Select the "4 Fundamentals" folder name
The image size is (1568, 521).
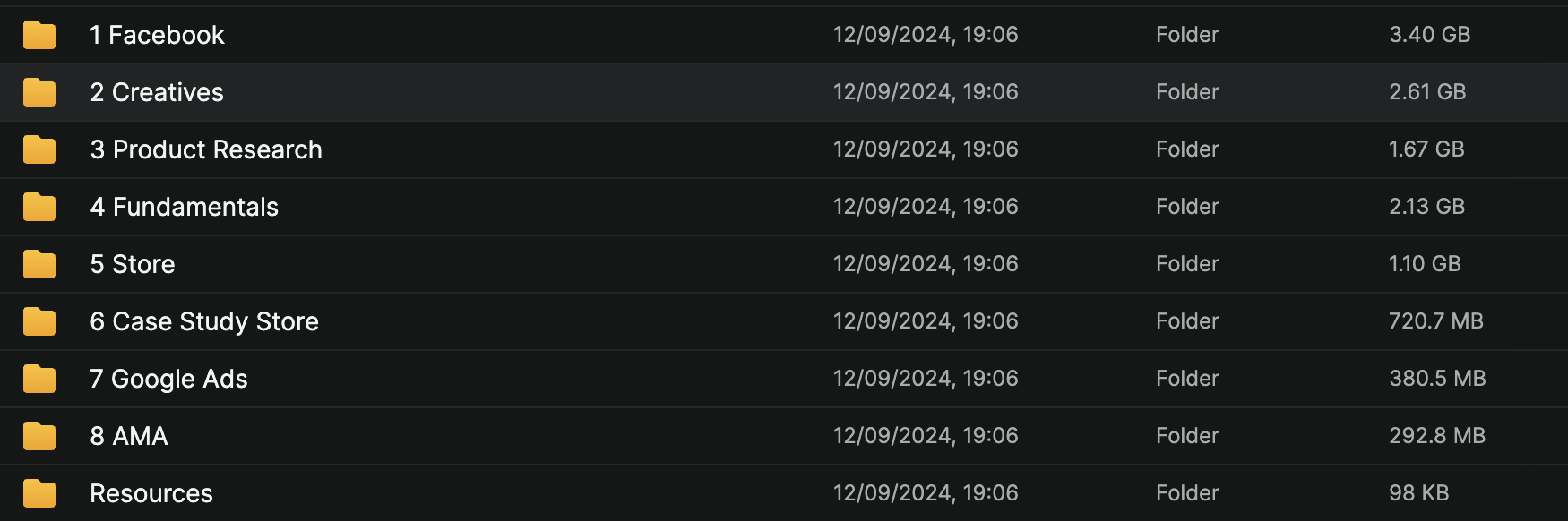[184, 207]
